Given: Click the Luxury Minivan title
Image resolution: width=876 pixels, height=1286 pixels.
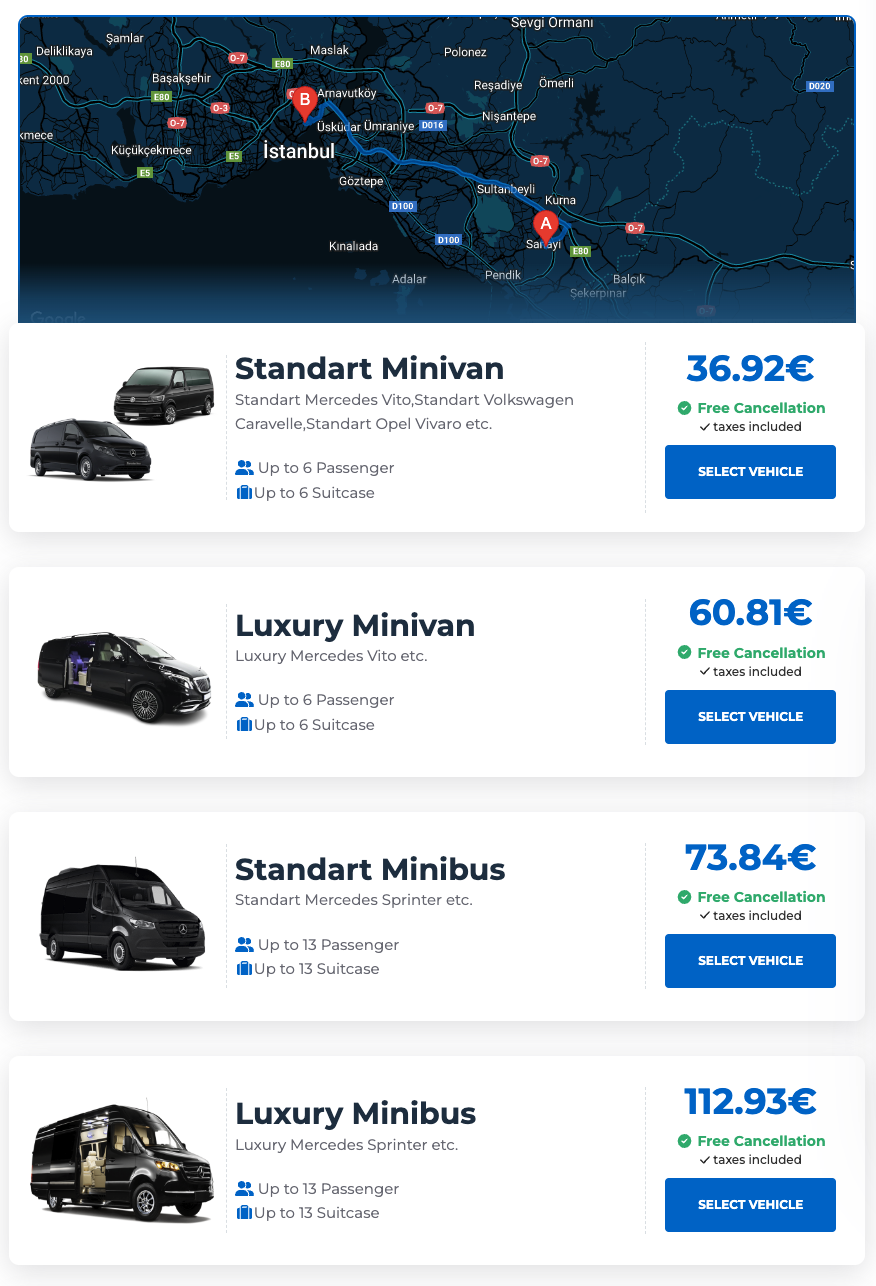Looking at the screenshot, I should click(354, 626).
